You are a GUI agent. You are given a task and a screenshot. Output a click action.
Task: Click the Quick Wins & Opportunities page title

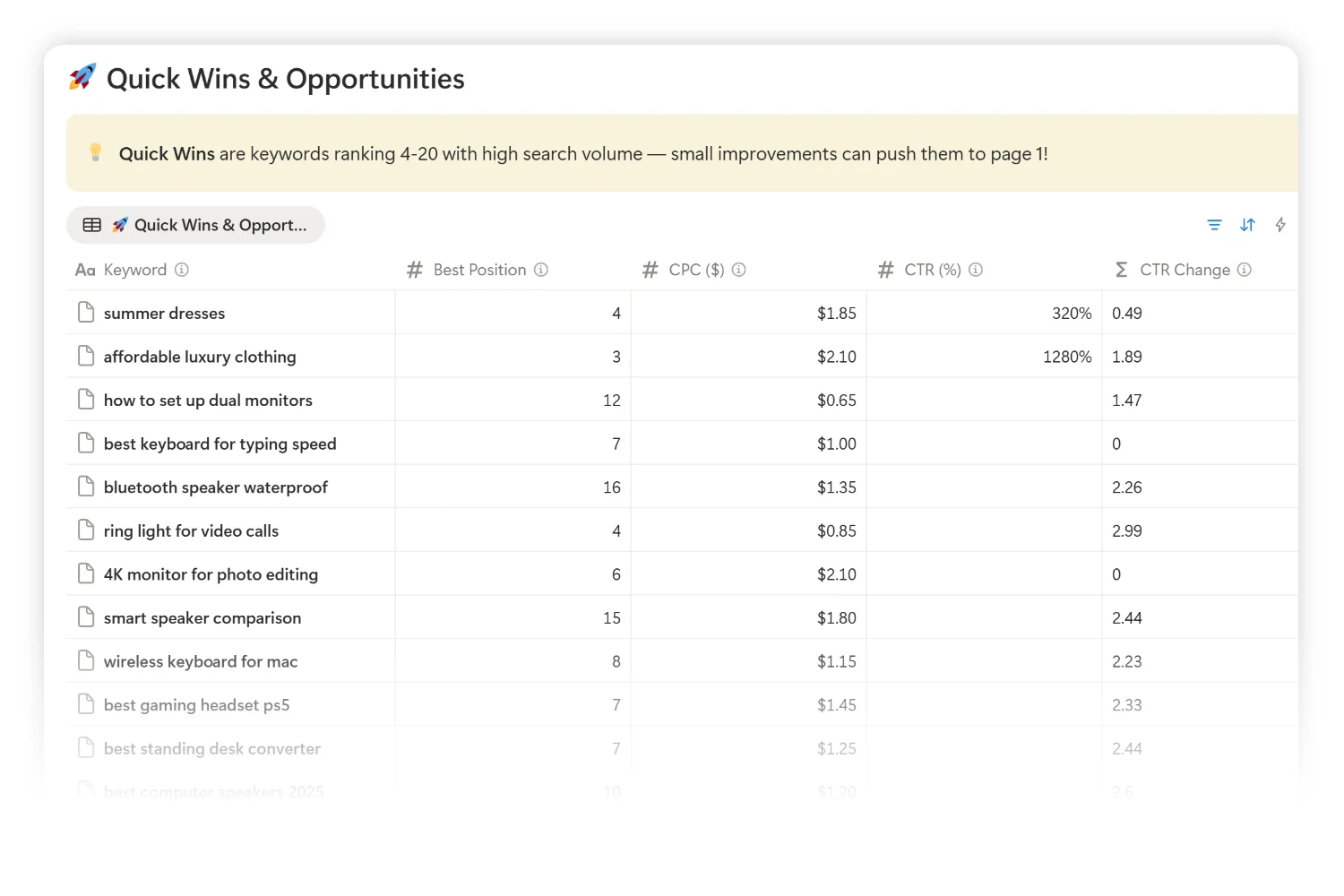click(x=286, y=79)
